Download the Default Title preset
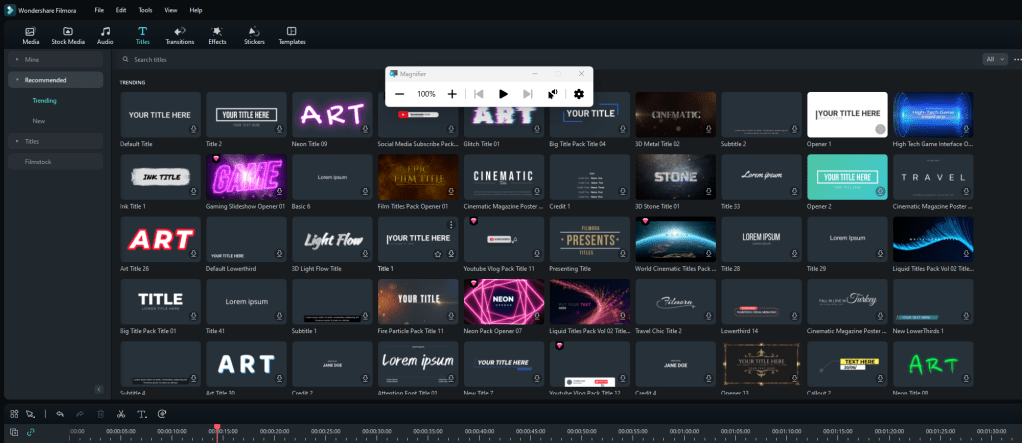 pos(194,130)
